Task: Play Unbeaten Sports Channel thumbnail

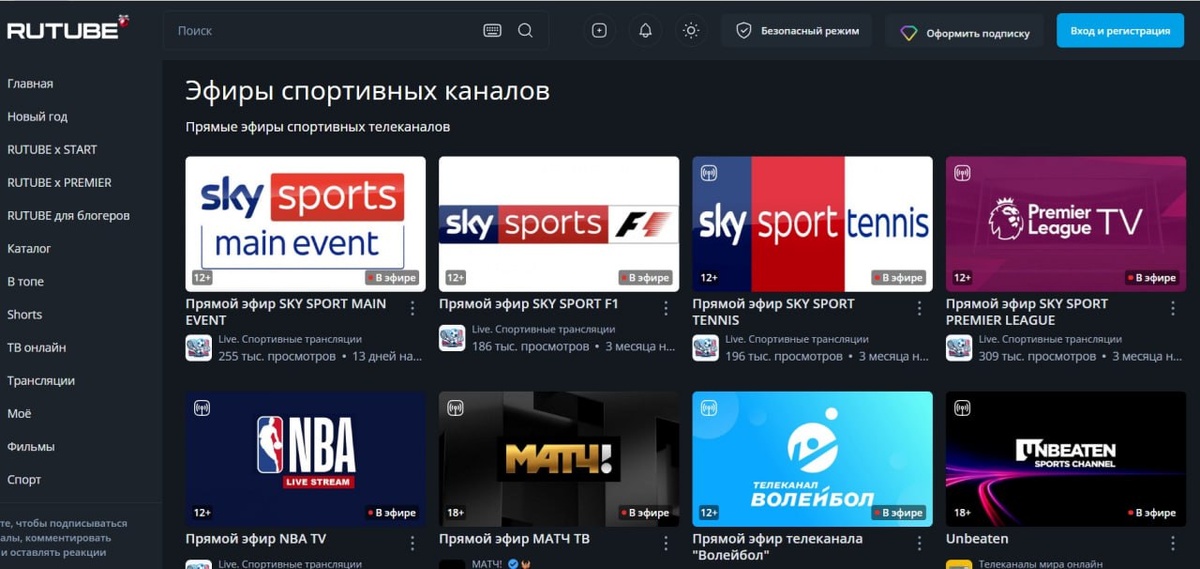Action: coord(1066,459)
